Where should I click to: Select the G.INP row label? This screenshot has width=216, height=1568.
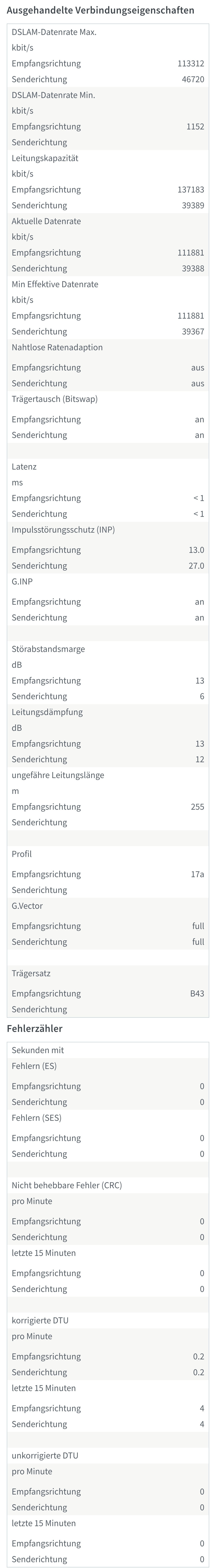(x=23, y=581)
